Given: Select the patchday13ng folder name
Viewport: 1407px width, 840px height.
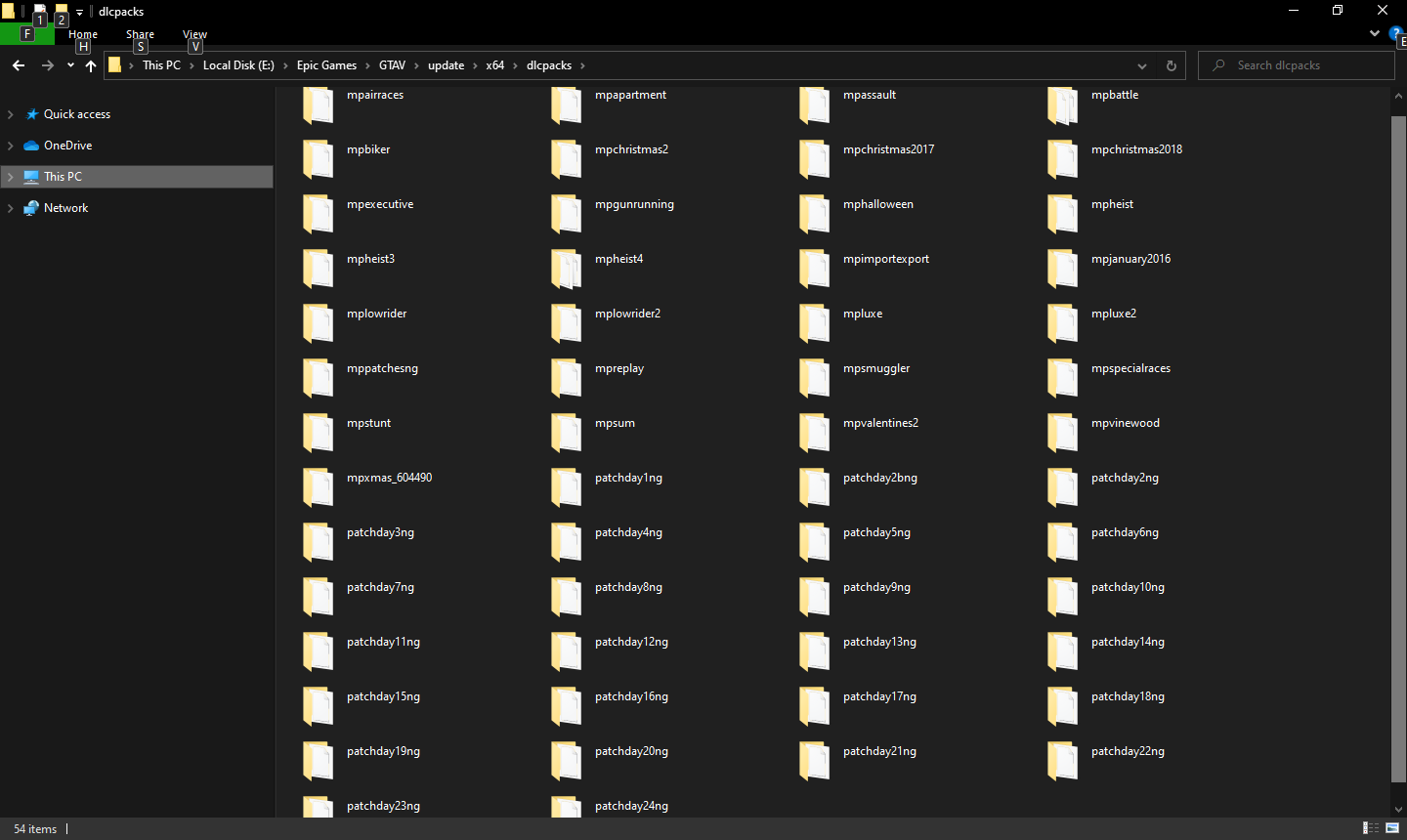Looking at the screenshot, I should click(x=879, y=642).
